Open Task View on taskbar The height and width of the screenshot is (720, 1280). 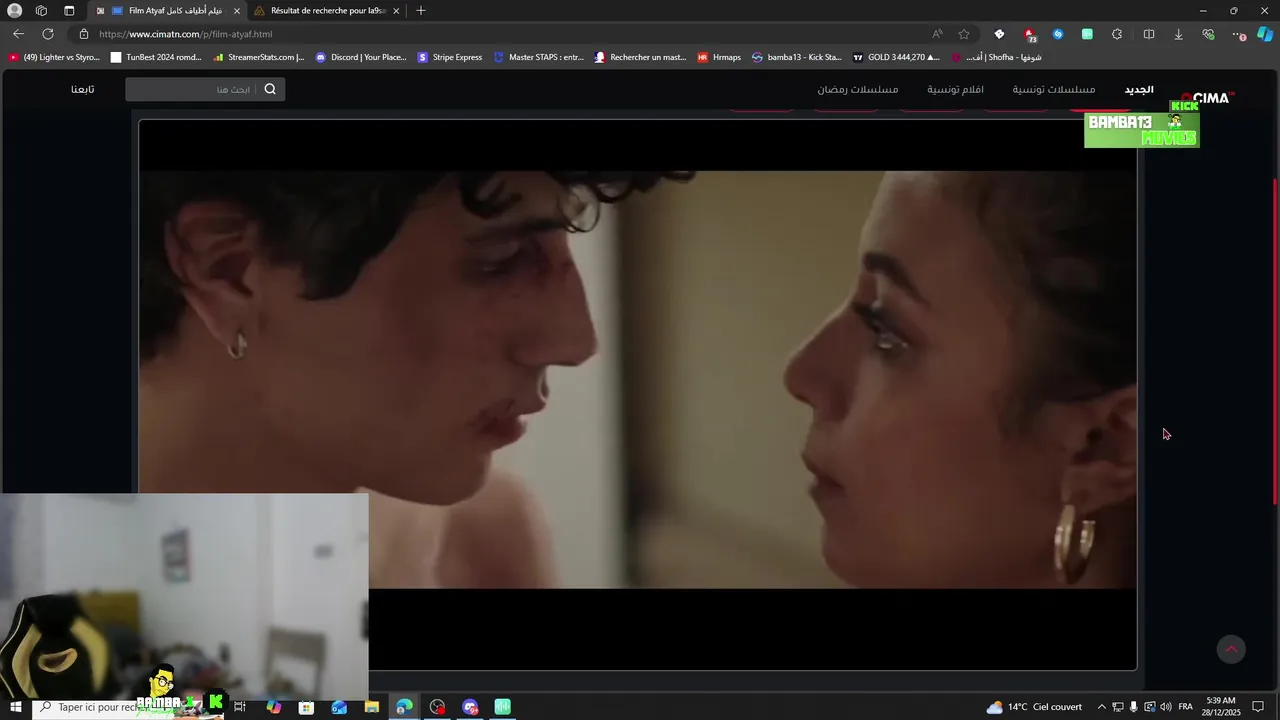coord(240,707)
